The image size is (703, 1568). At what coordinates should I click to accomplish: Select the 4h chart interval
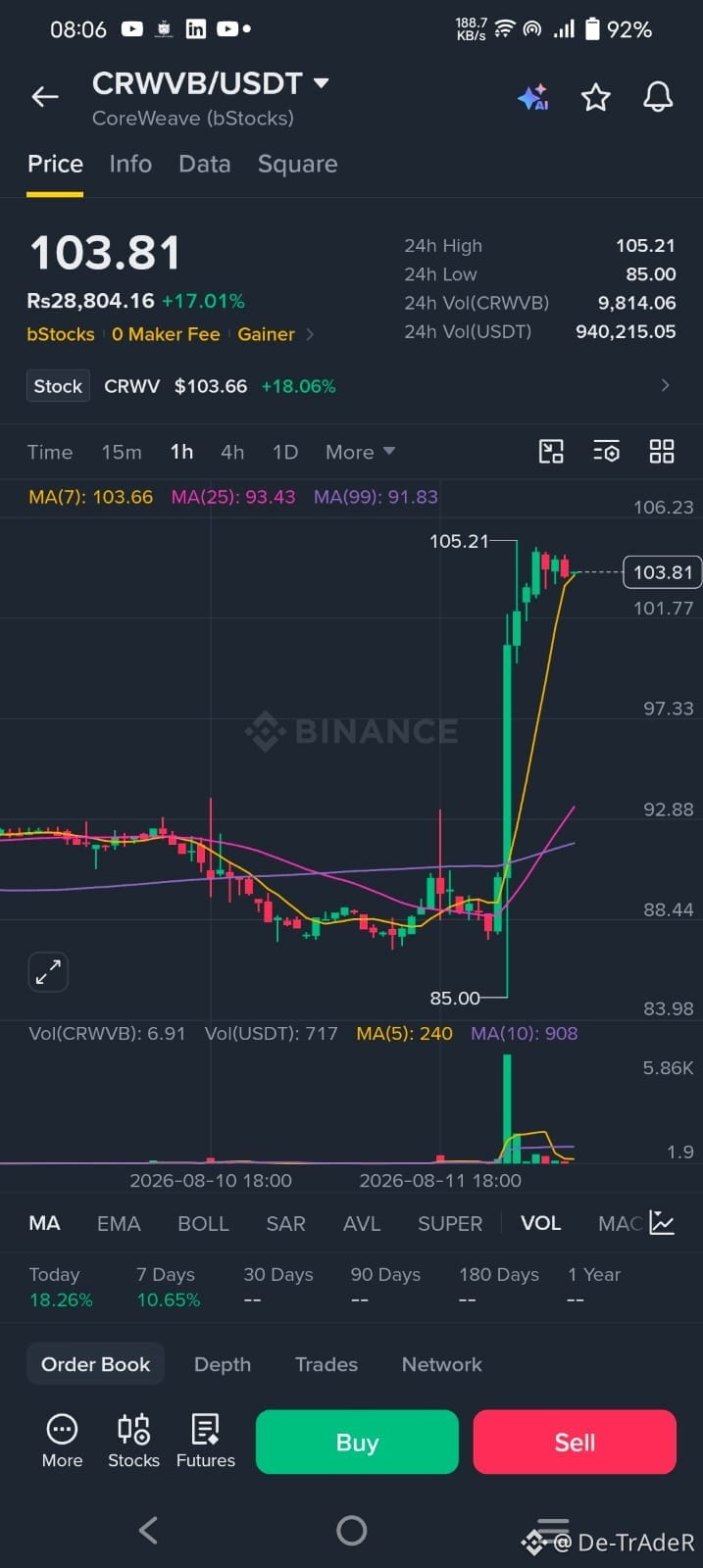pos(232,452)
